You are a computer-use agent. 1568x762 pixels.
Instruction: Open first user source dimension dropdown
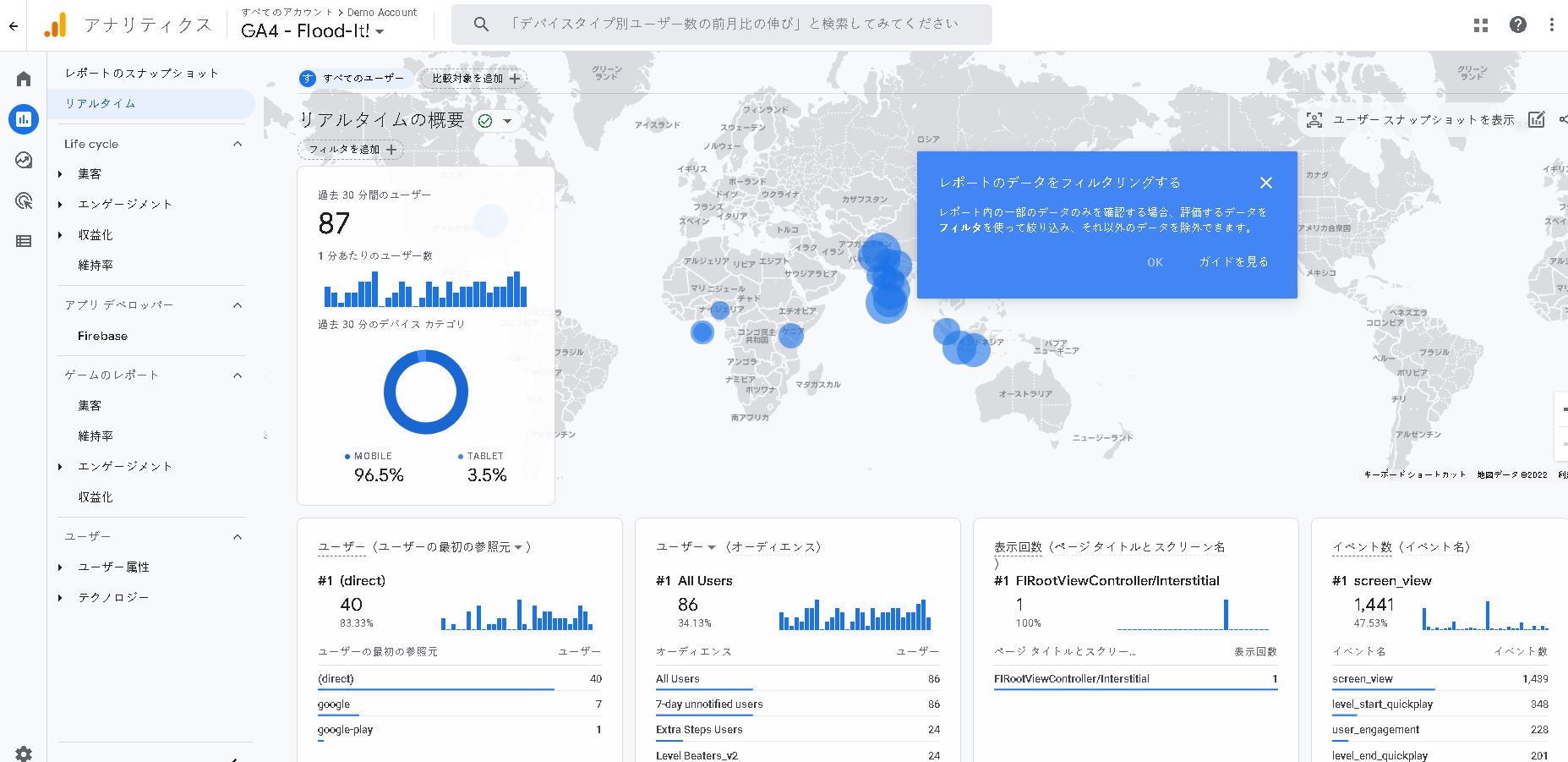[x=518, y=548]
